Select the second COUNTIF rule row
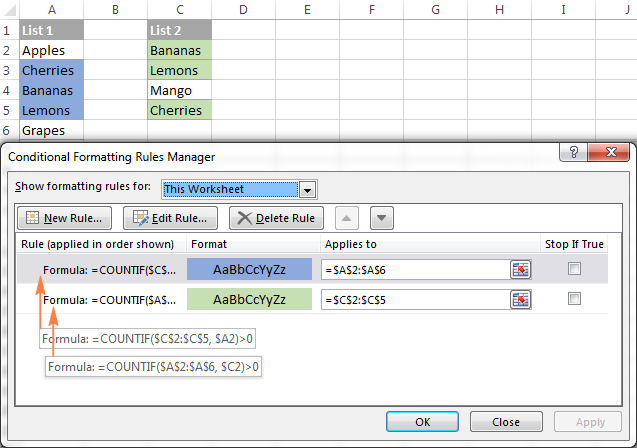 (x=109, y=299)
